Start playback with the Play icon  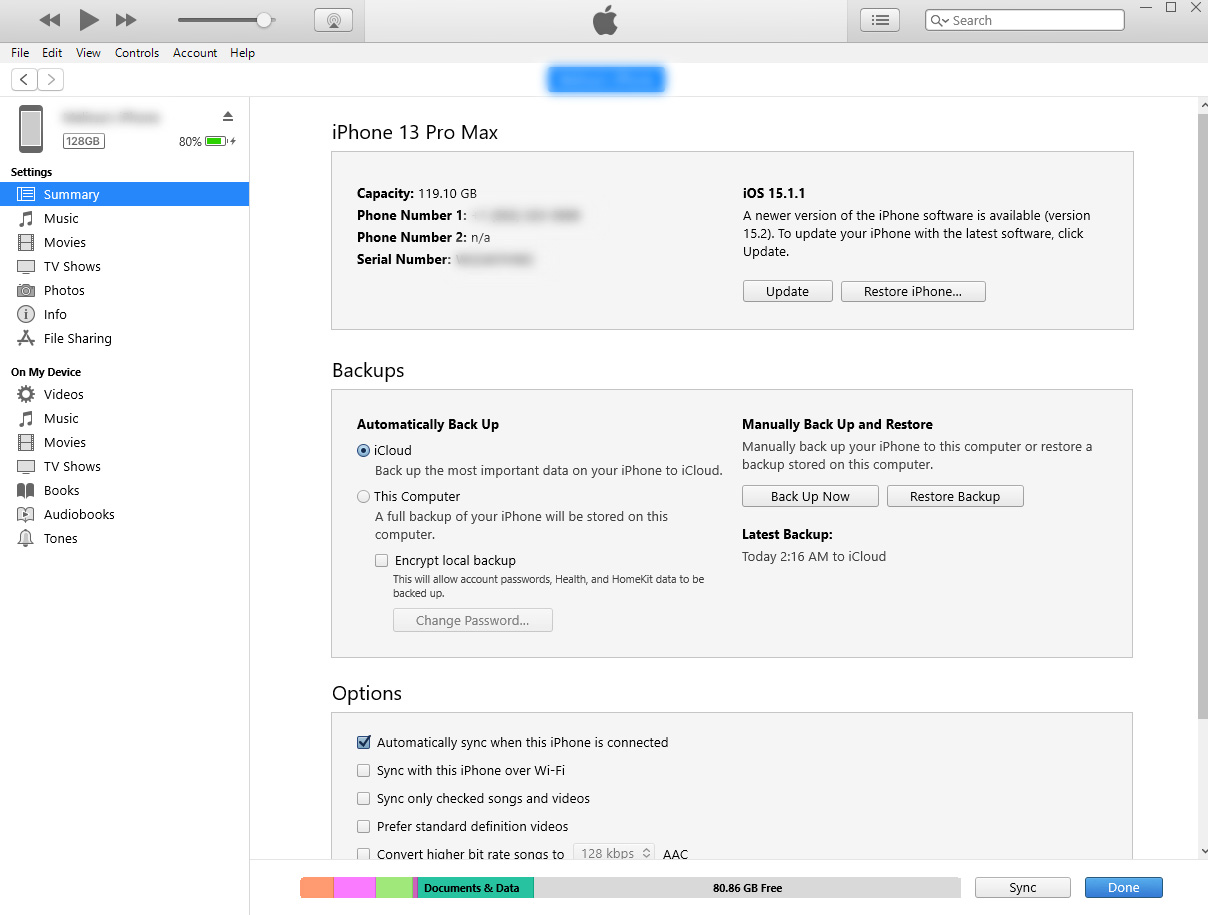click(89, 19)
